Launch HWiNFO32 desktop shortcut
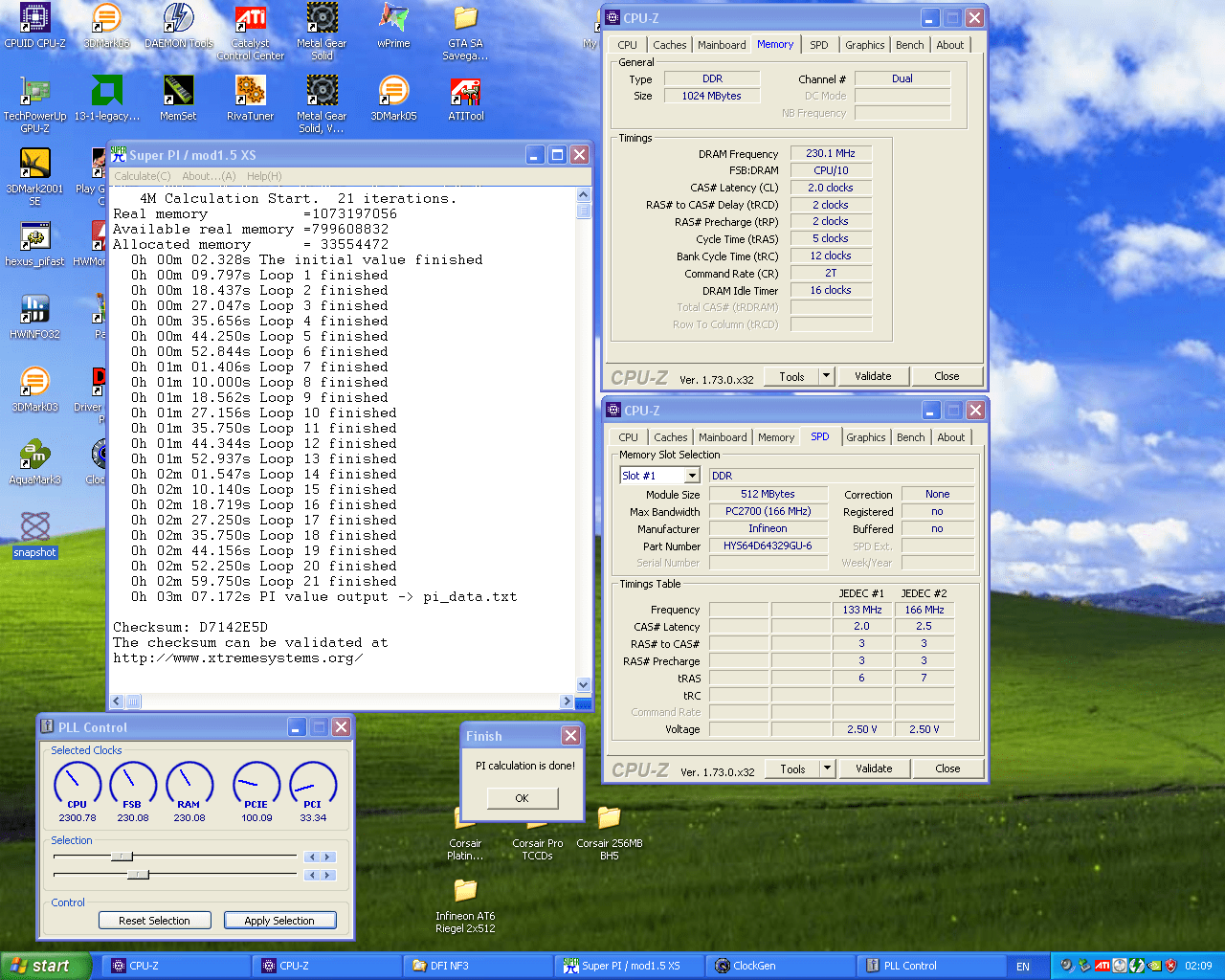1225x980 pixels. coord(35,318)
